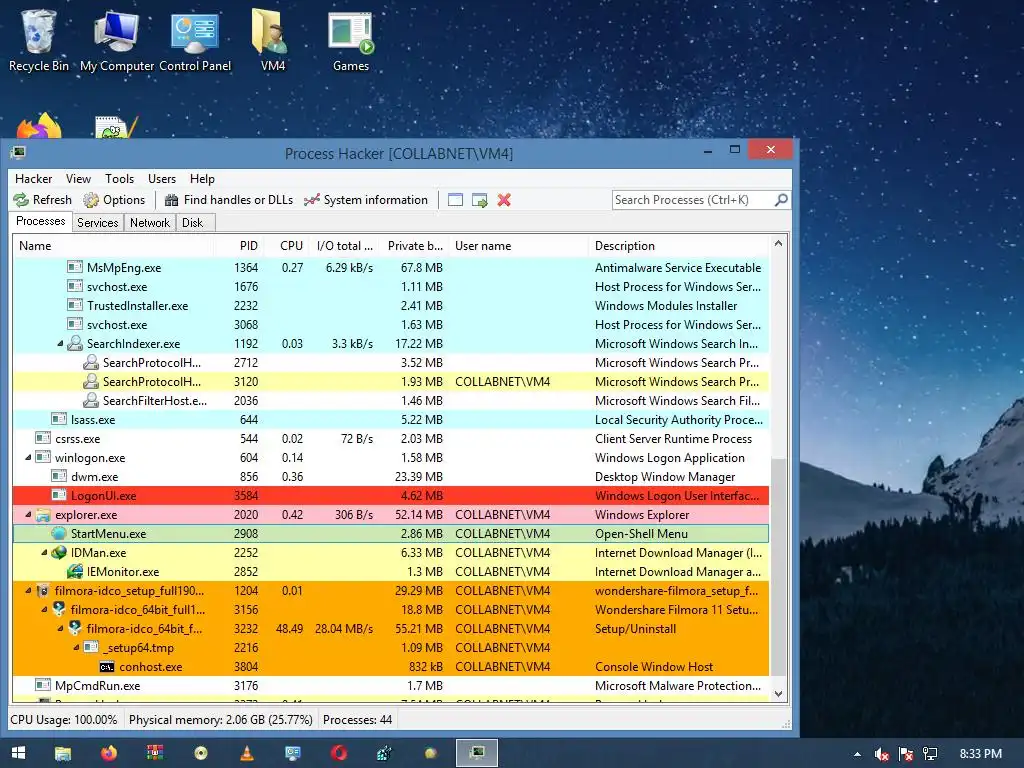Open the Opera browser taskbar icon
This screenshot has height=768, width=1024.
pos(338,753)
